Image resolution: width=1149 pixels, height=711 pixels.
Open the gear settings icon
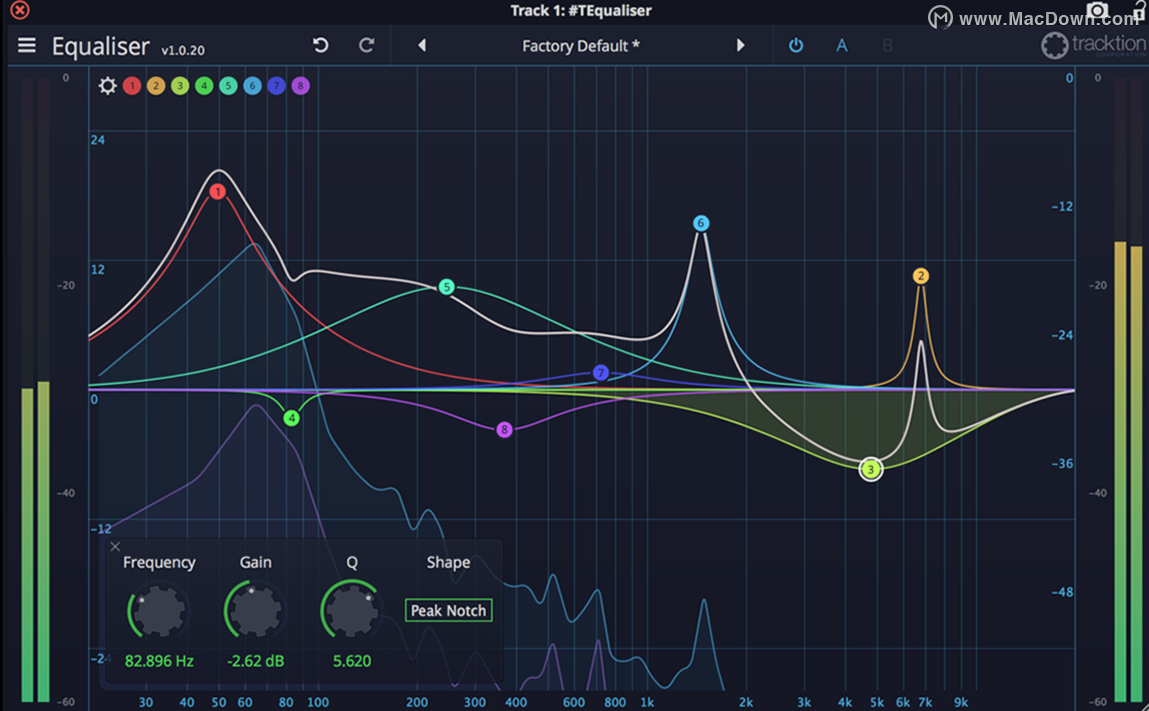tap(107, 86)
